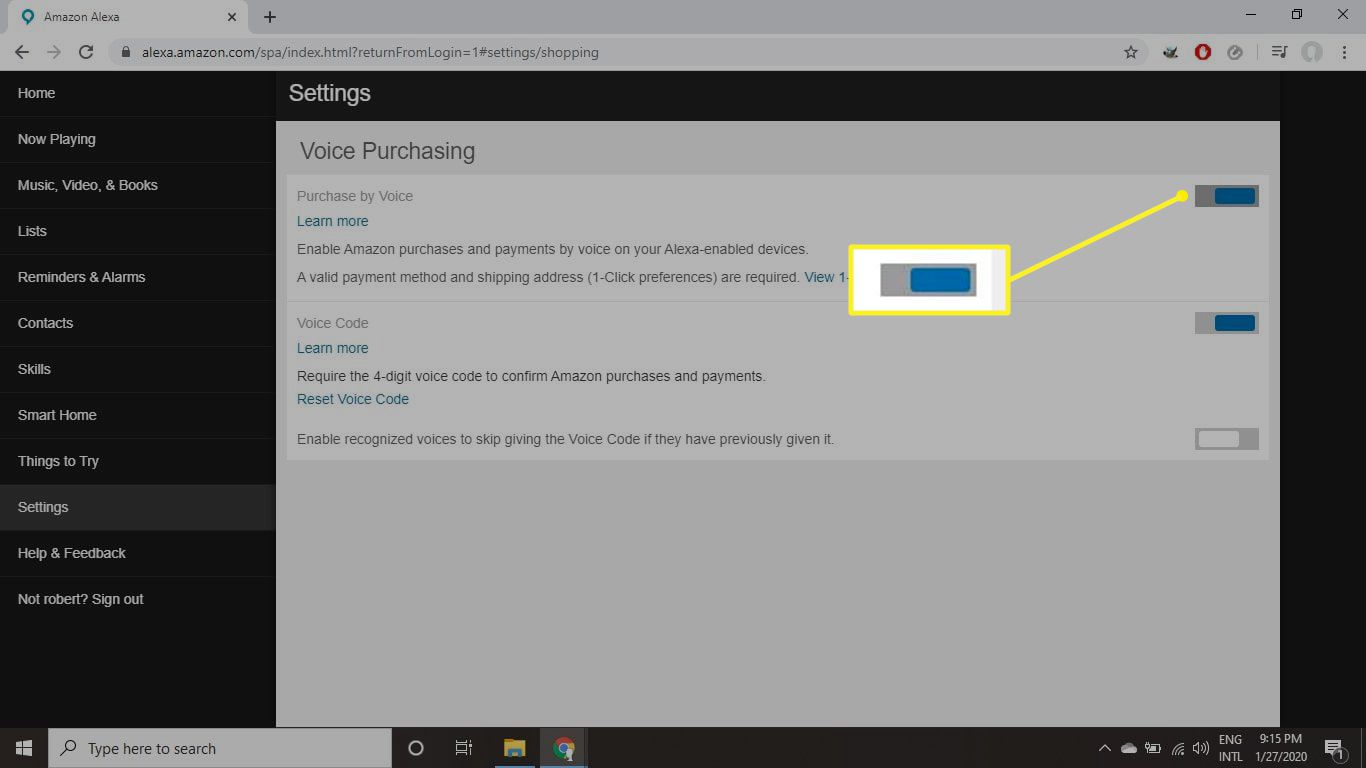
Task: Turn off the Purchase by Voice switch
Action: coord(1226,196)
